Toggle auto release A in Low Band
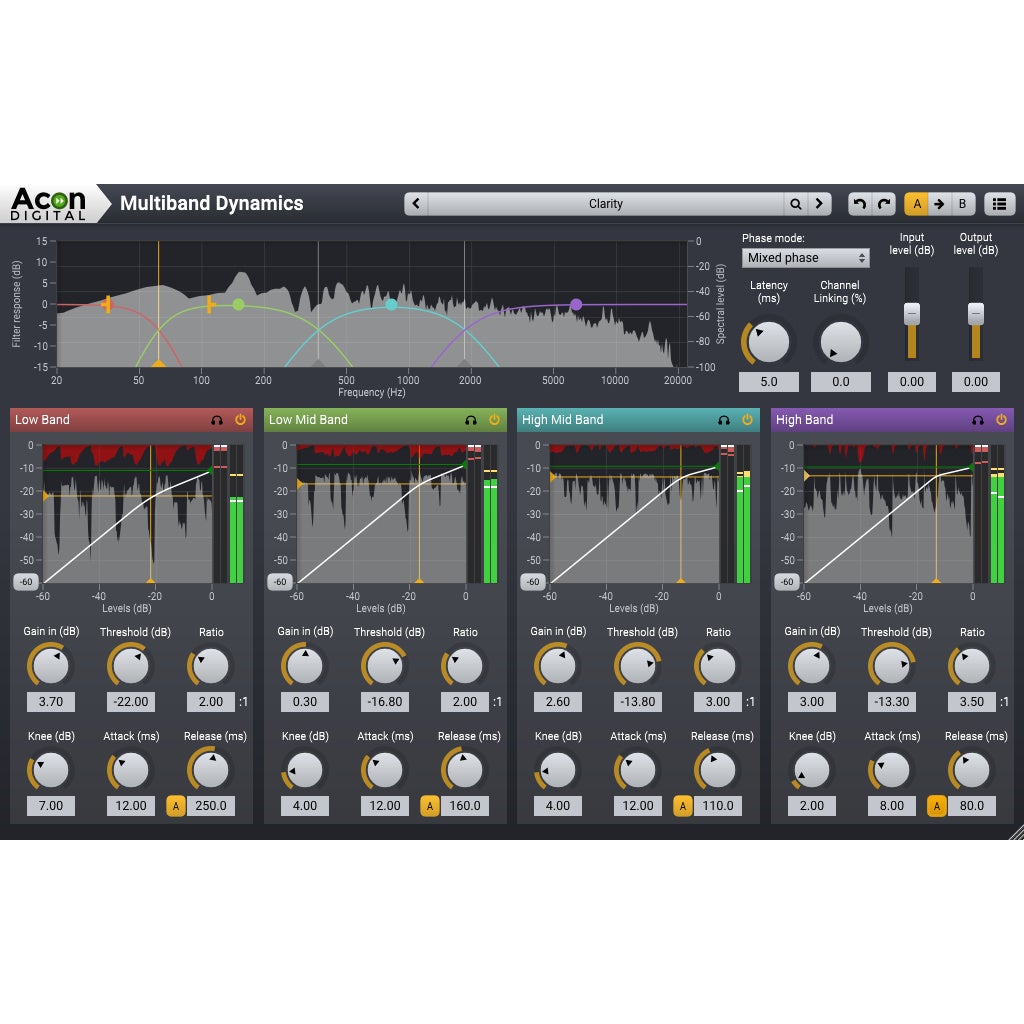Image resolution: width=1024 pixels, height=1024 pixels. [176, 806]
